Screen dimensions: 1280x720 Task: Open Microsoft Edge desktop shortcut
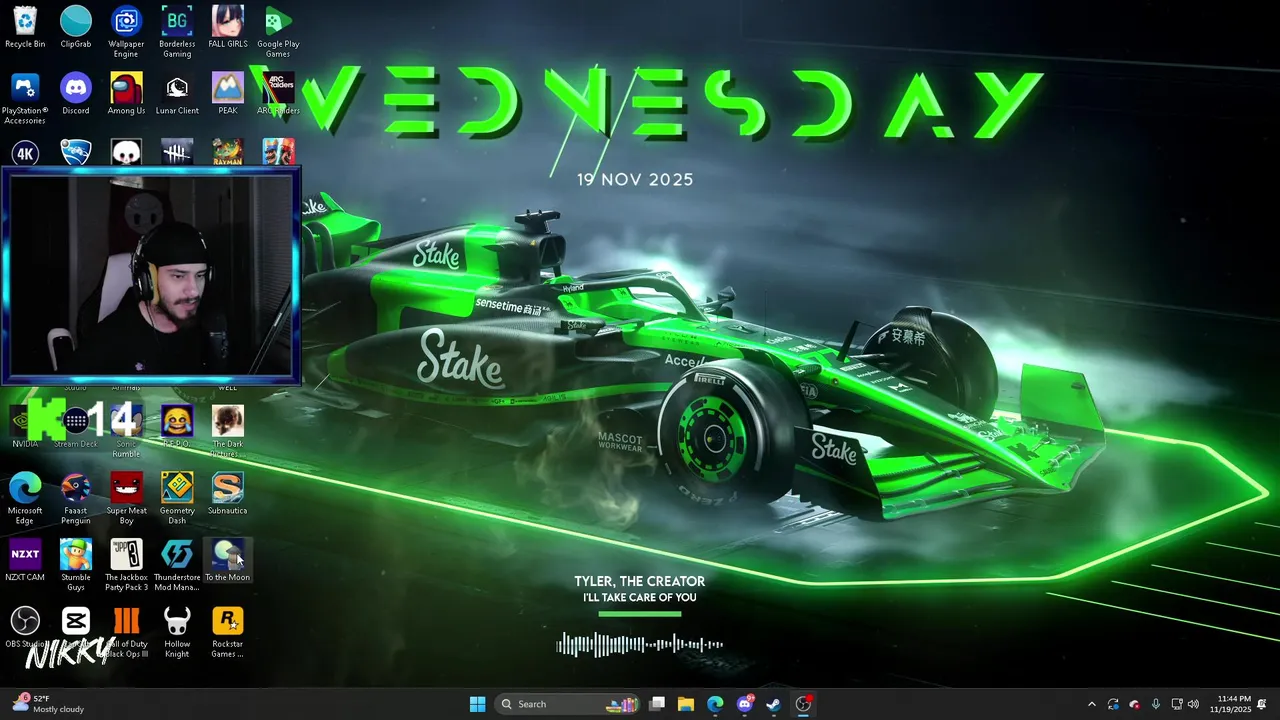(x=25, y=499)
